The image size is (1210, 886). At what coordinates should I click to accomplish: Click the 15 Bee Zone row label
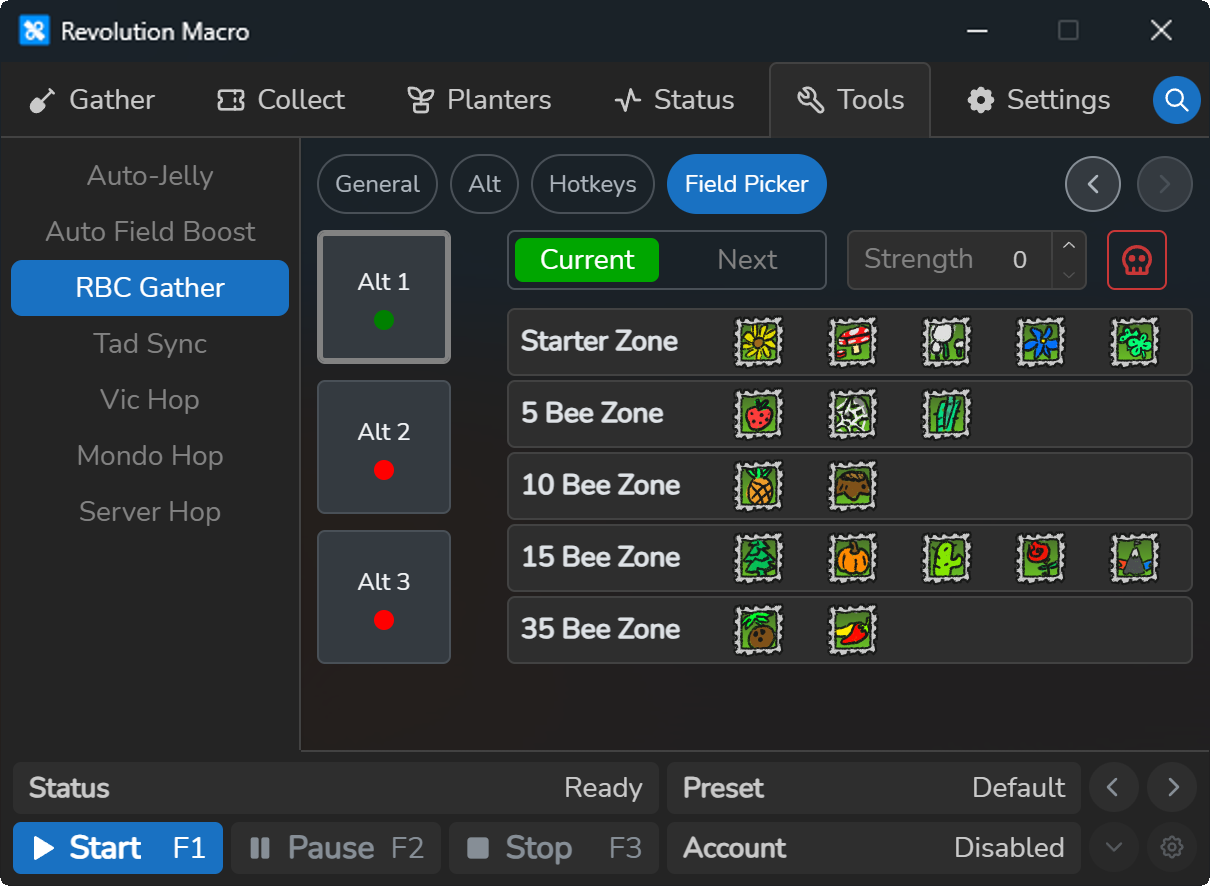click(x=600, y=558)
